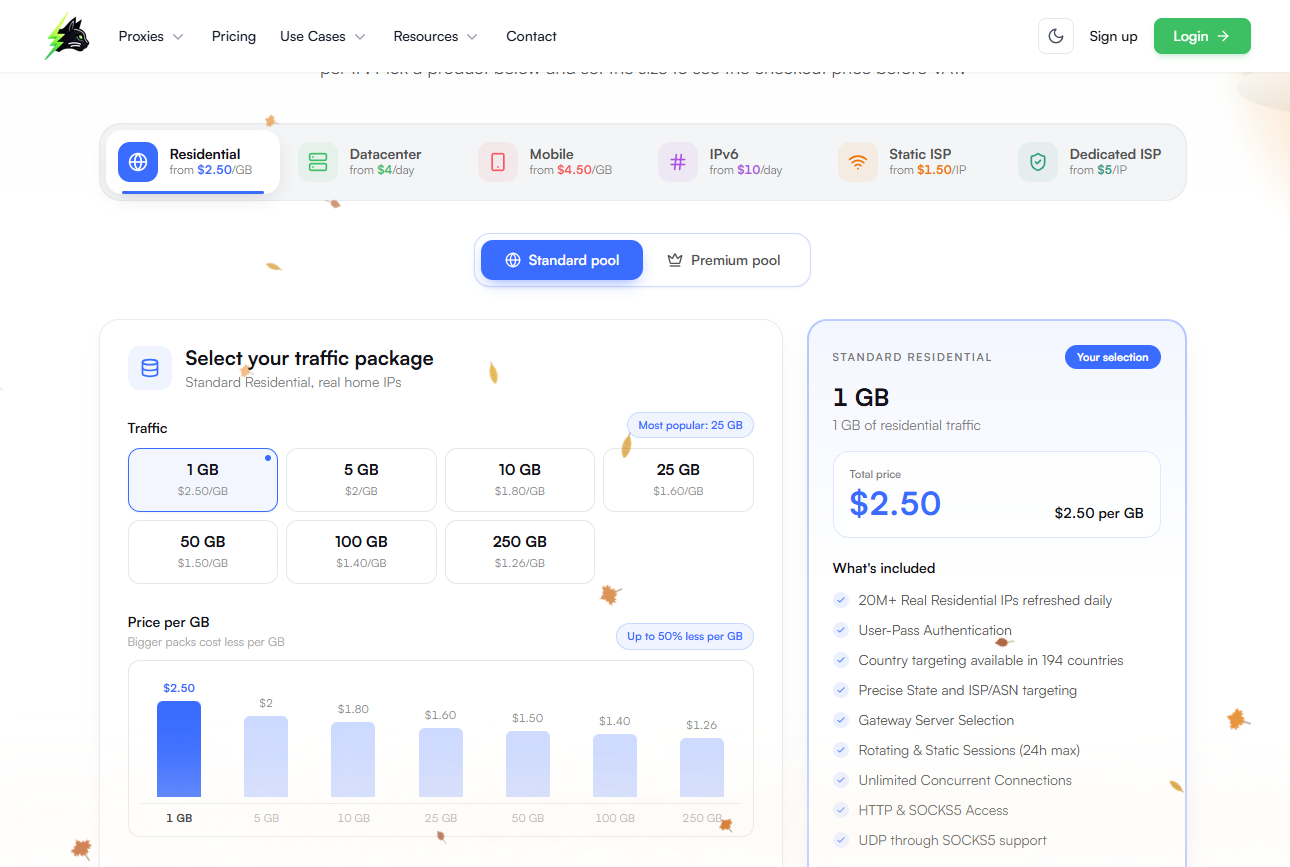
Task: Expand the Proxies menu
Action: 151,36
